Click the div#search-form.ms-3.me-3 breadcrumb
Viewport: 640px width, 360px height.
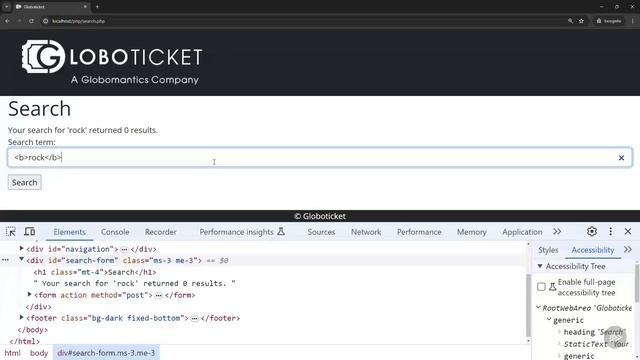(106, 353)
